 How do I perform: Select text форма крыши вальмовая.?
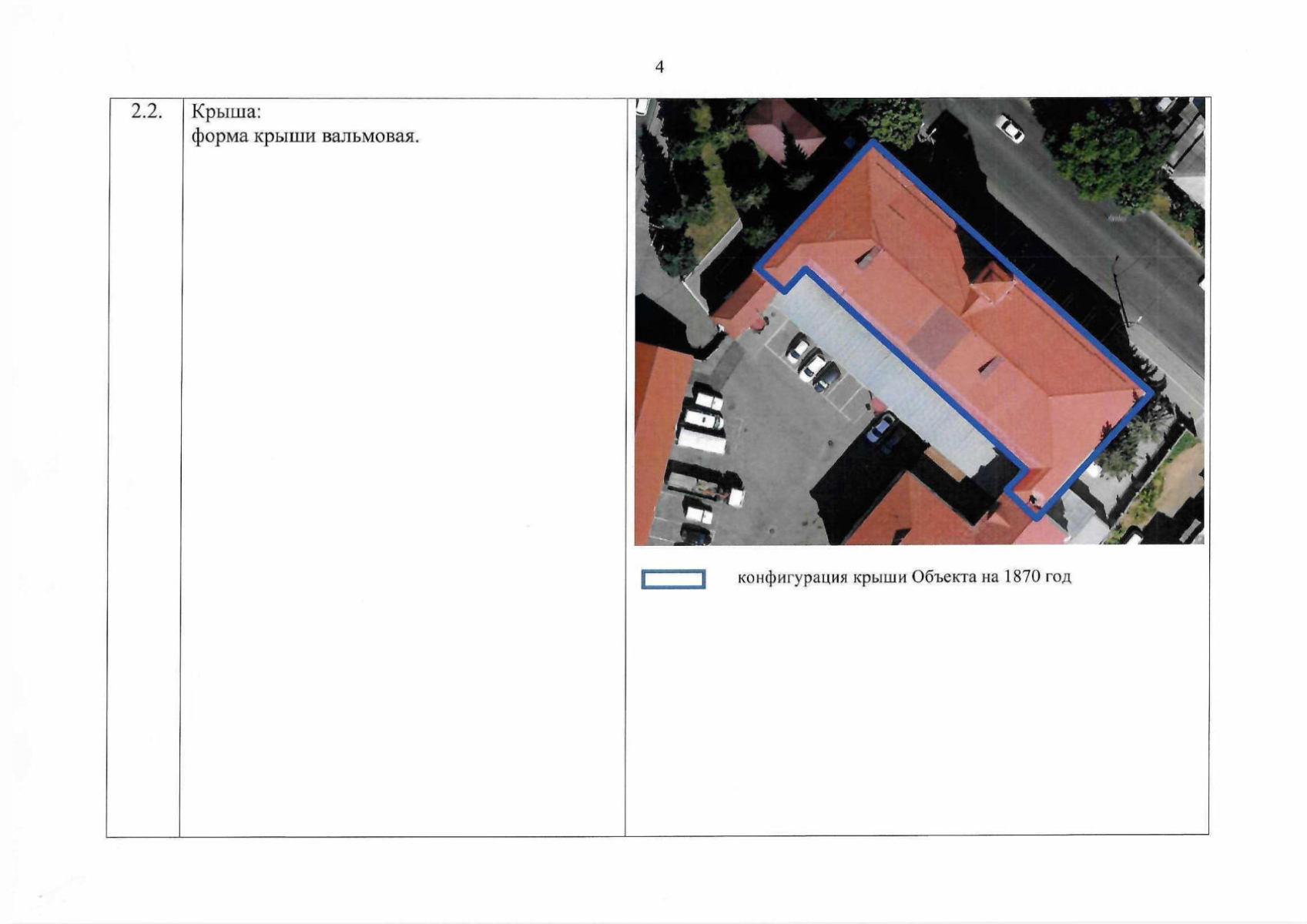click(x=305, y=138)
